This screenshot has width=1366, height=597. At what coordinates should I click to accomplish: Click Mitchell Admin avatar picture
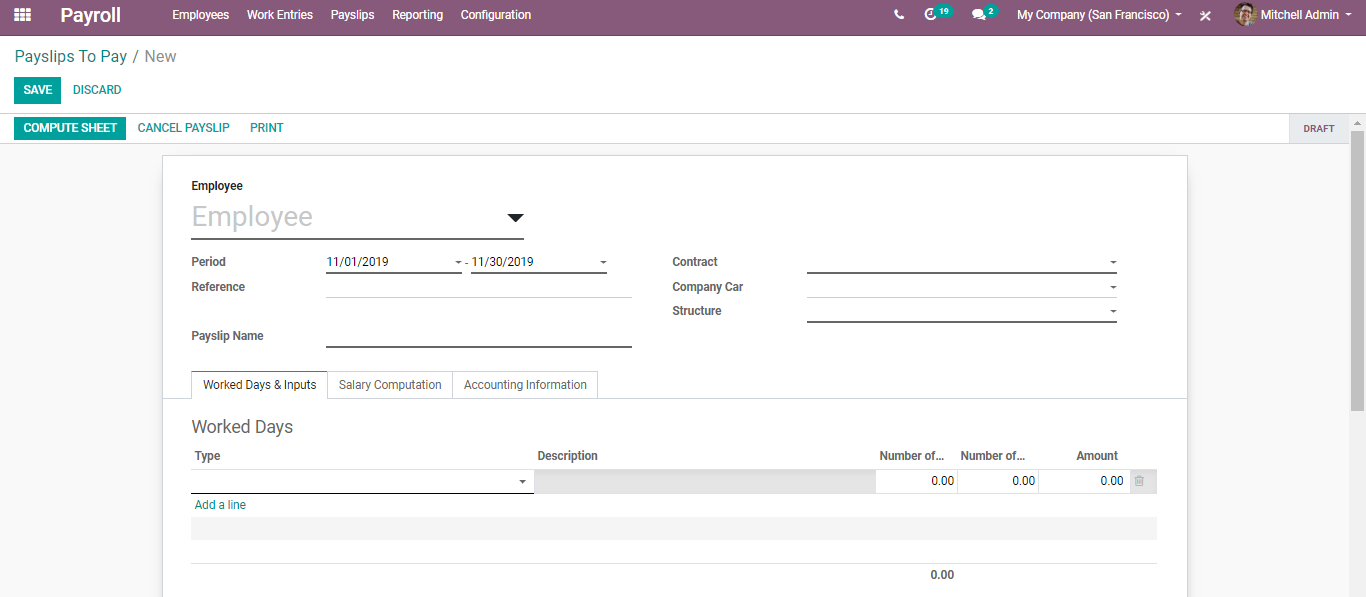pos(1245,15)
